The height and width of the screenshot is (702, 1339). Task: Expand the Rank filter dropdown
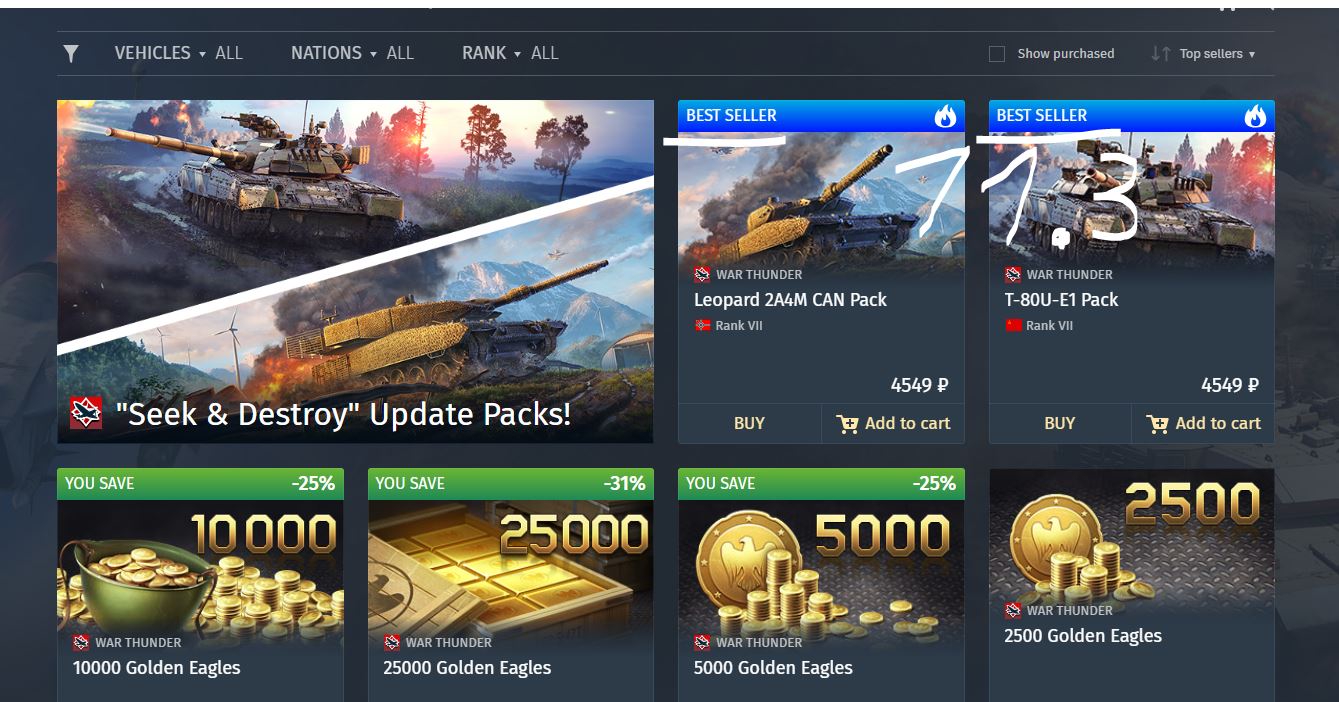[x=510, y=53]
